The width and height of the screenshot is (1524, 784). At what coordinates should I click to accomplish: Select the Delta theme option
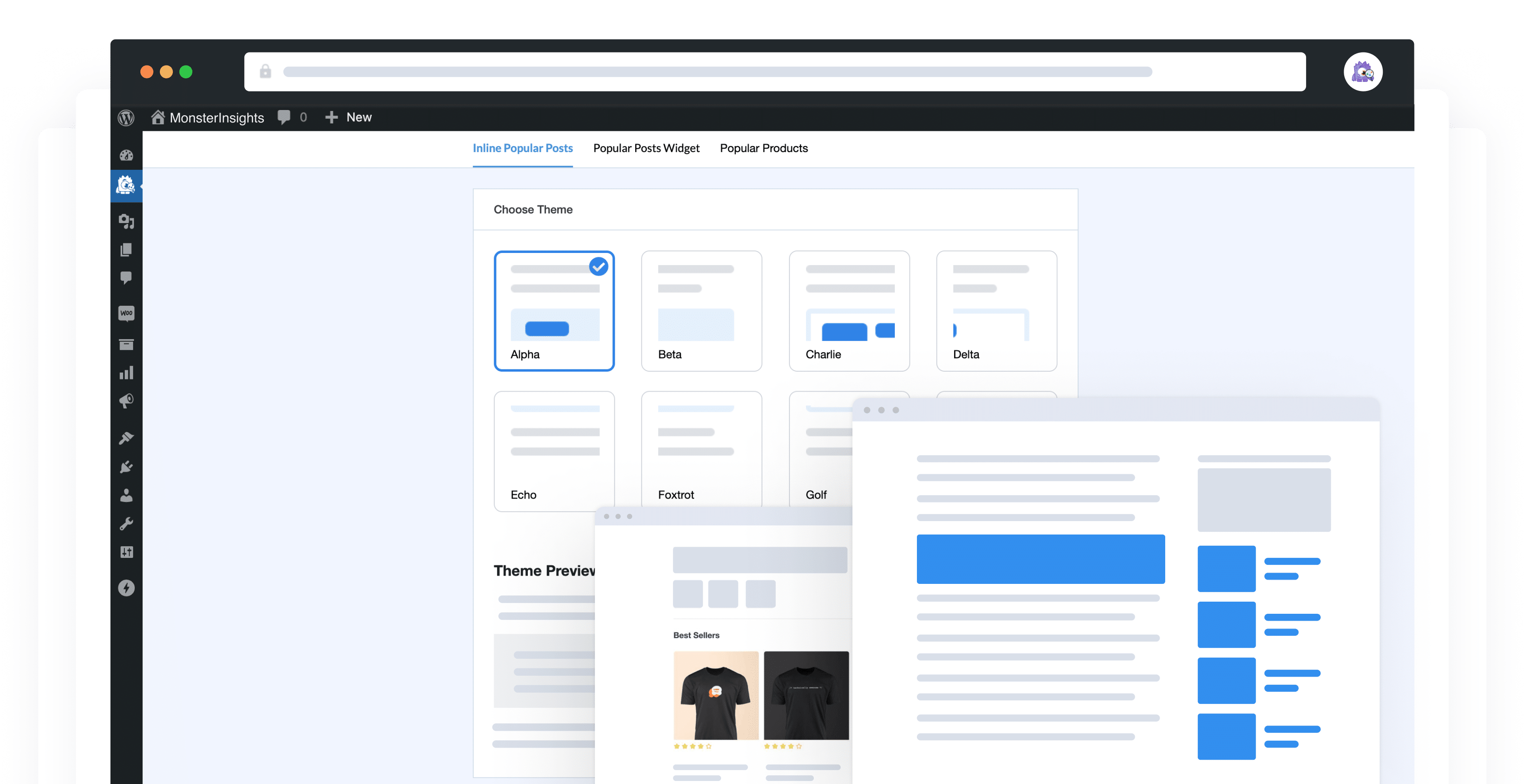click(996, 311)
